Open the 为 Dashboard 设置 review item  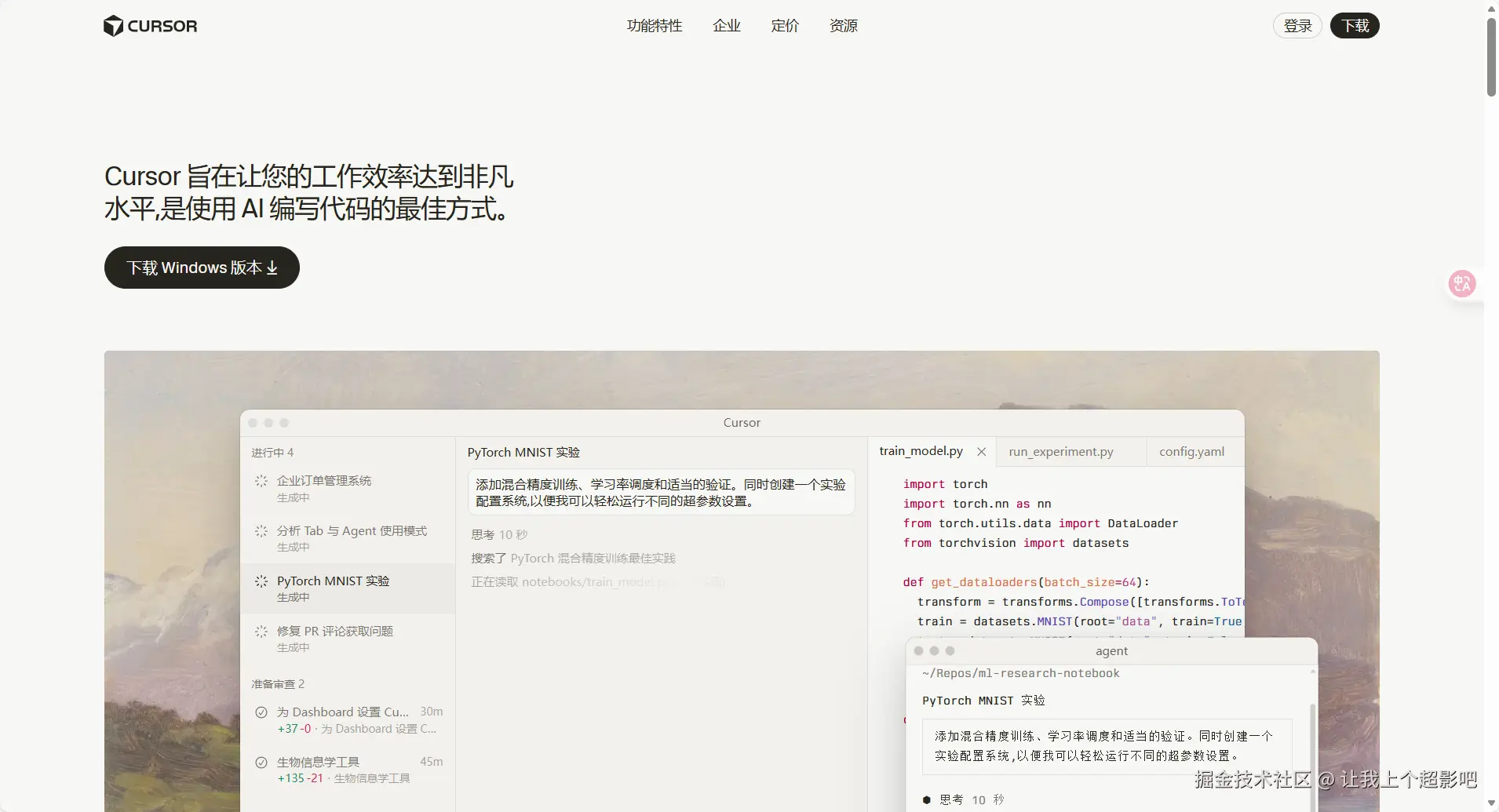(348, 720)
